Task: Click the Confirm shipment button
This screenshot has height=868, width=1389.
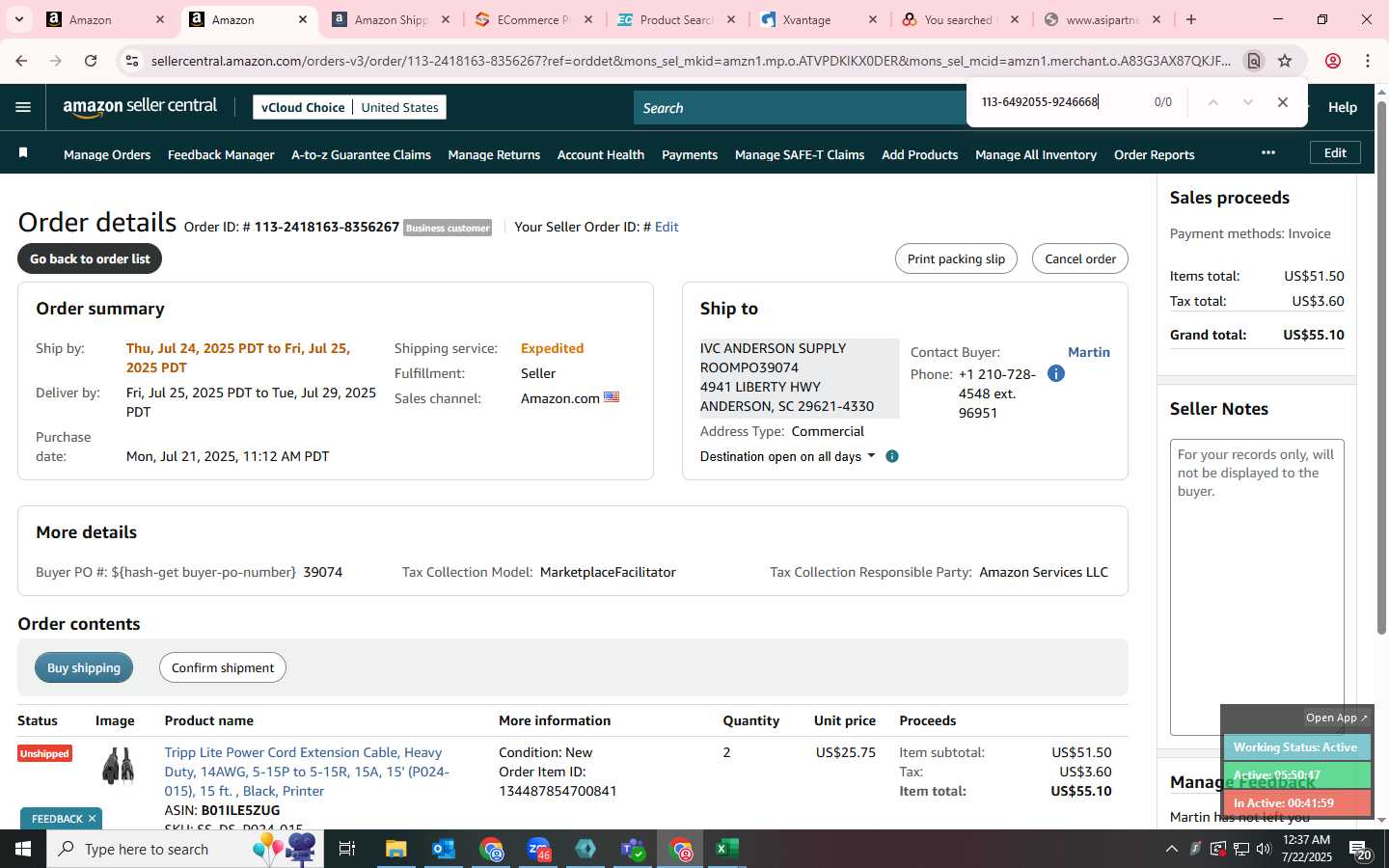Action: 223,667
